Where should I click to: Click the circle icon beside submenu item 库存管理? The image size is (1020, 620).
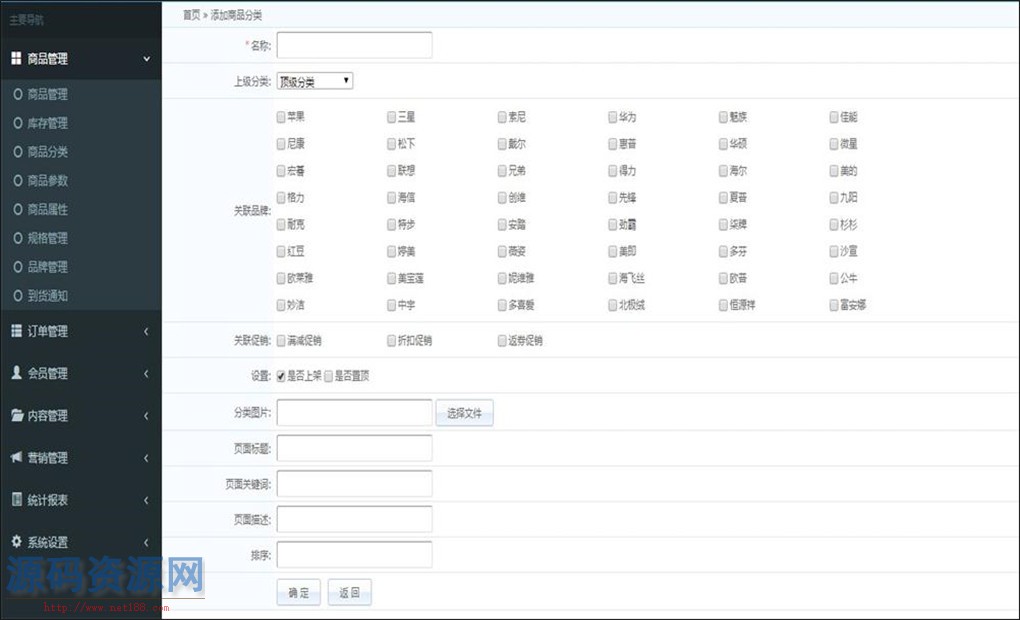coord(18,123)
